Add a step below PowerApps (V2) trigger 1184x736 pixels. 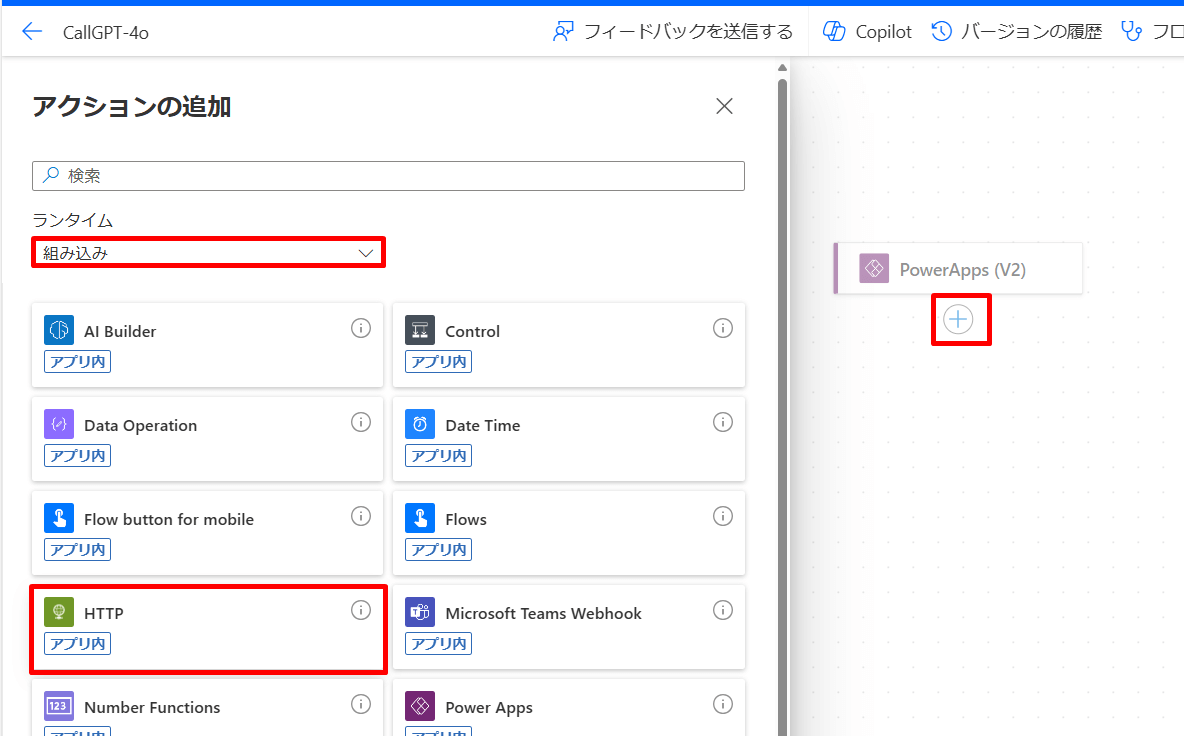[x=959, y=319]
